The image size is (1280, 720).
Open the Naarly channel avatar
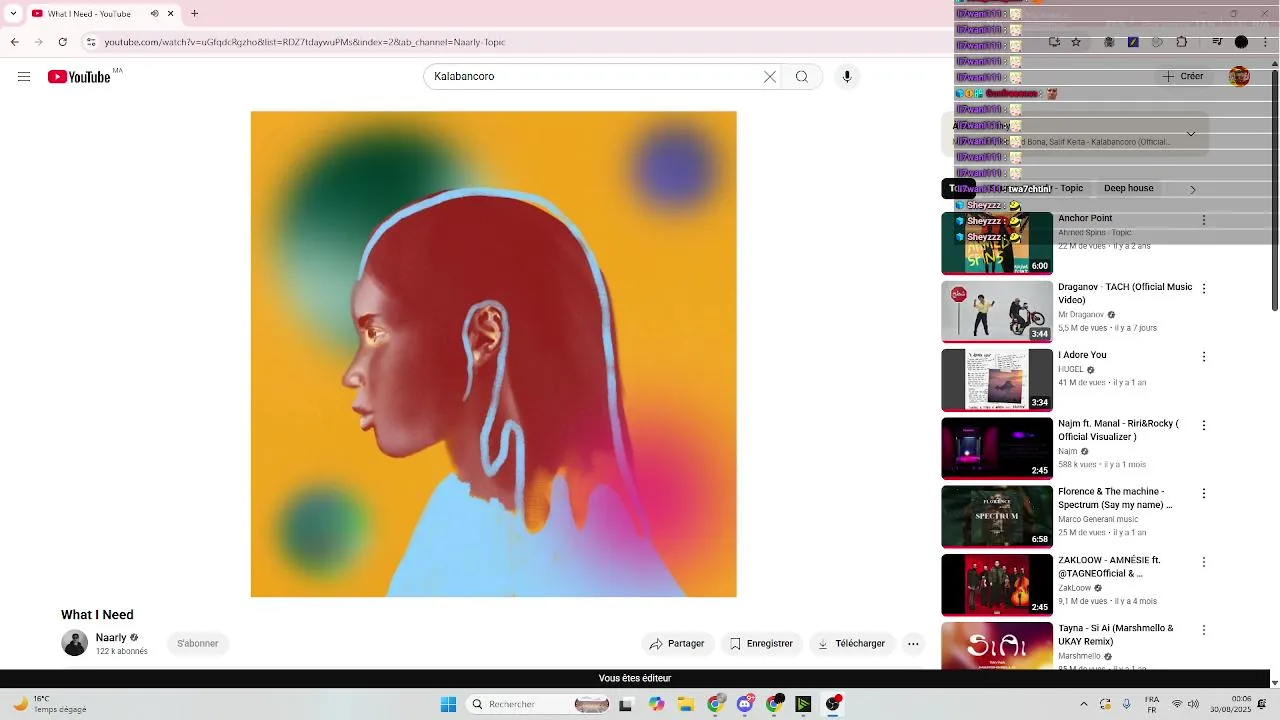click(74, 643)
